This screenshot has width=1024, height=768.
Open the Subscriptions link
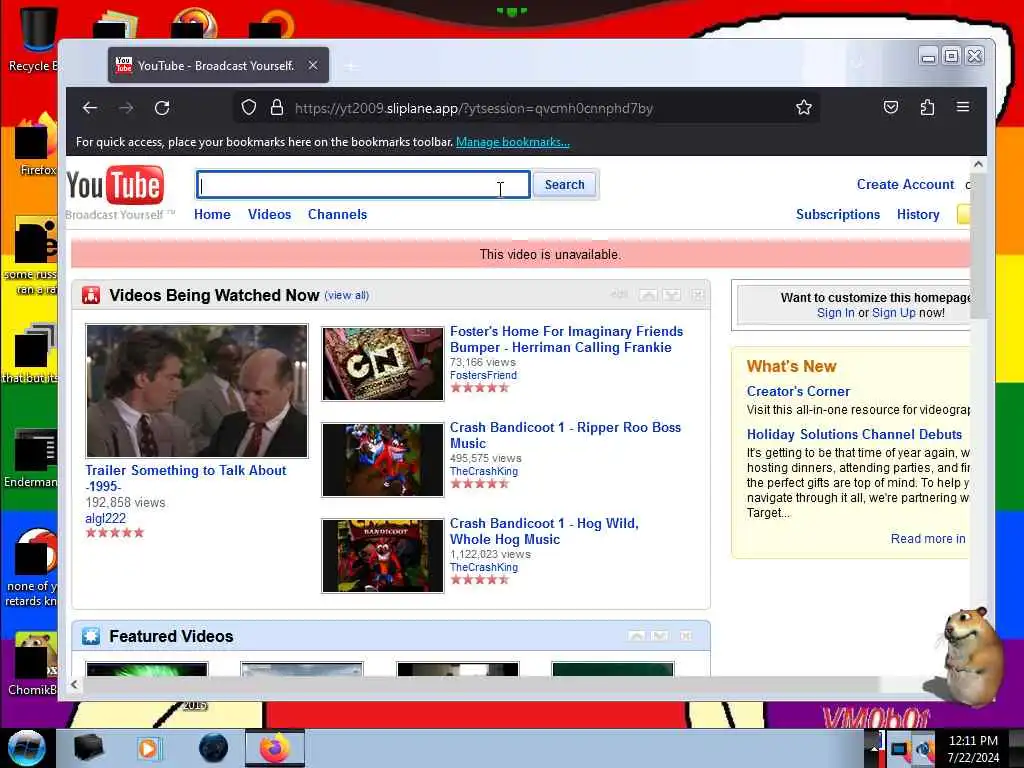pos(838,214)
